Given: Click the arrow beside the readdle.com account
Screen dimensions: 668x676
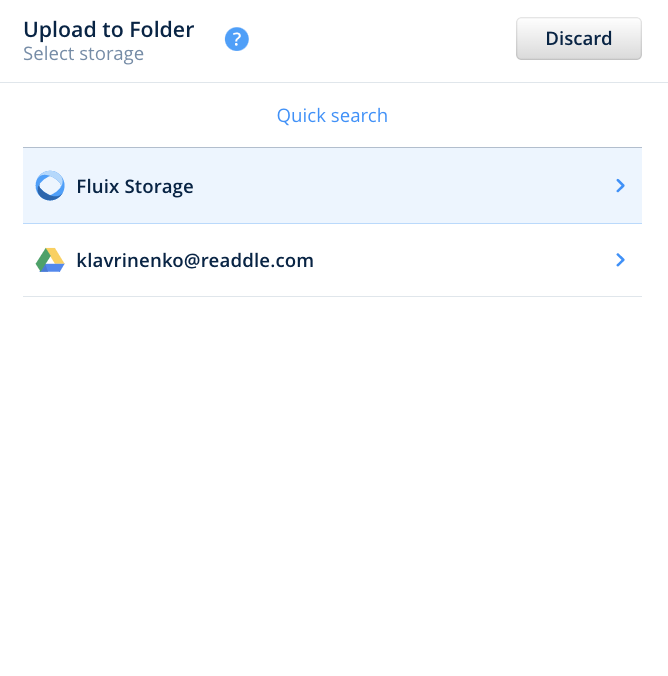Looking at the screenshot, I should (x=620, y=260).
